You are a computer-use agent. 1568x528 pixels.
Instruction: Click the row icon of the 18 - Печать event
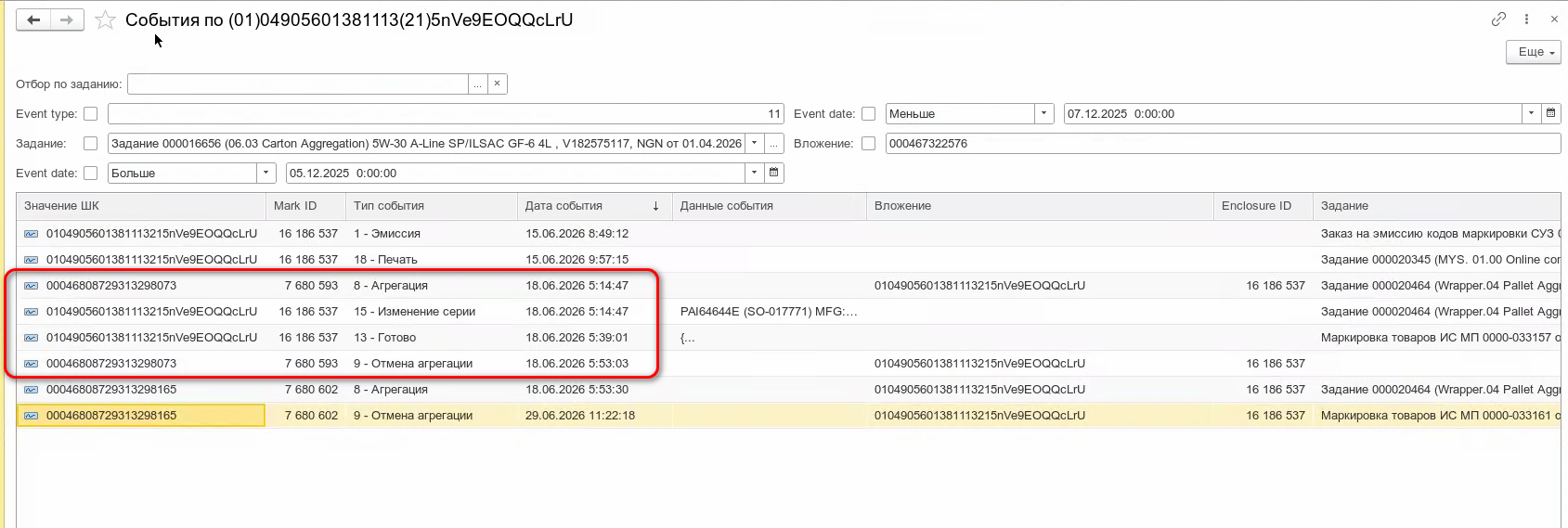32,260
